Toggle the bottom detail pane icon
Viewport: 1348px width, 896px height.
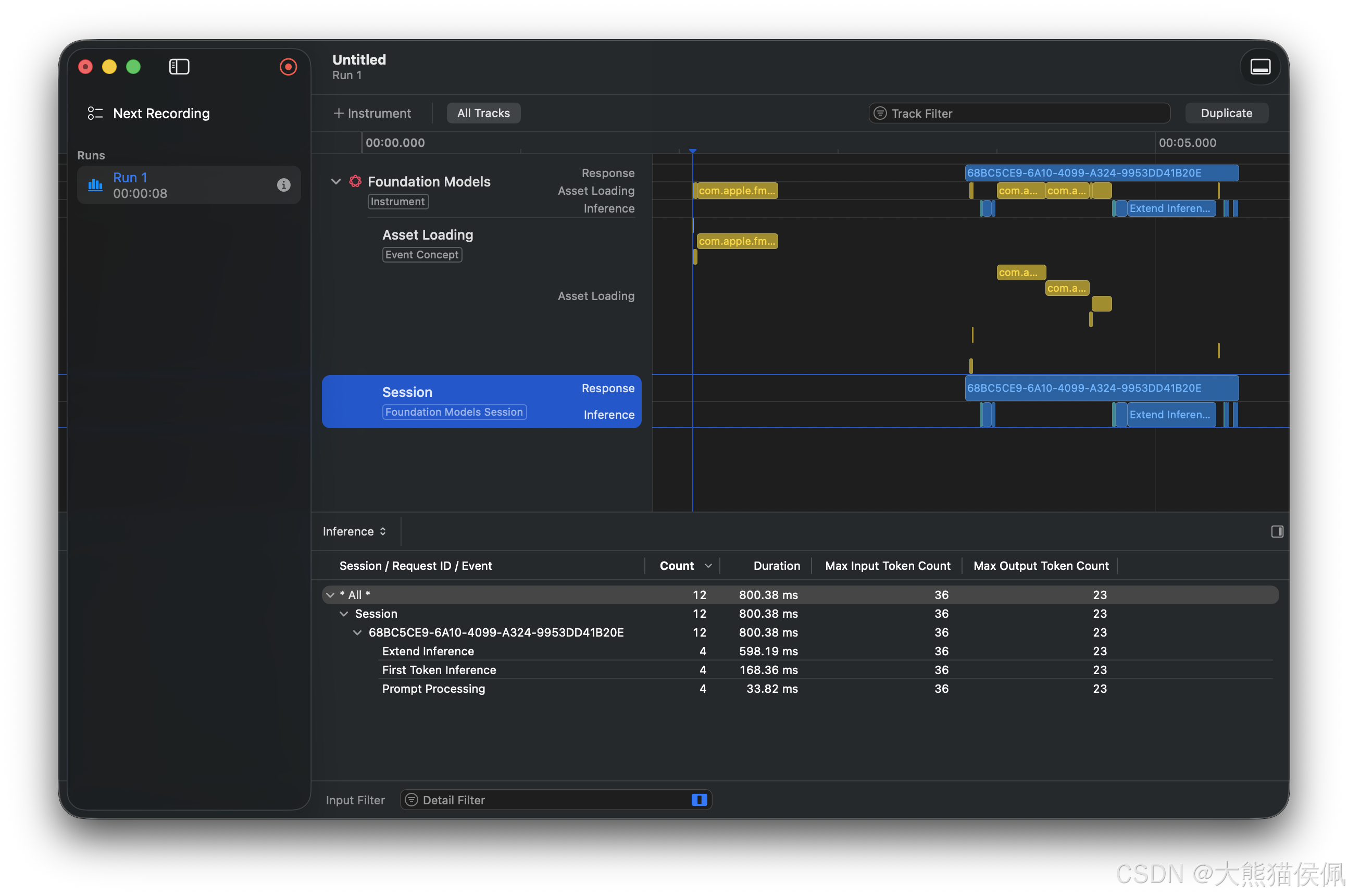1259,67
